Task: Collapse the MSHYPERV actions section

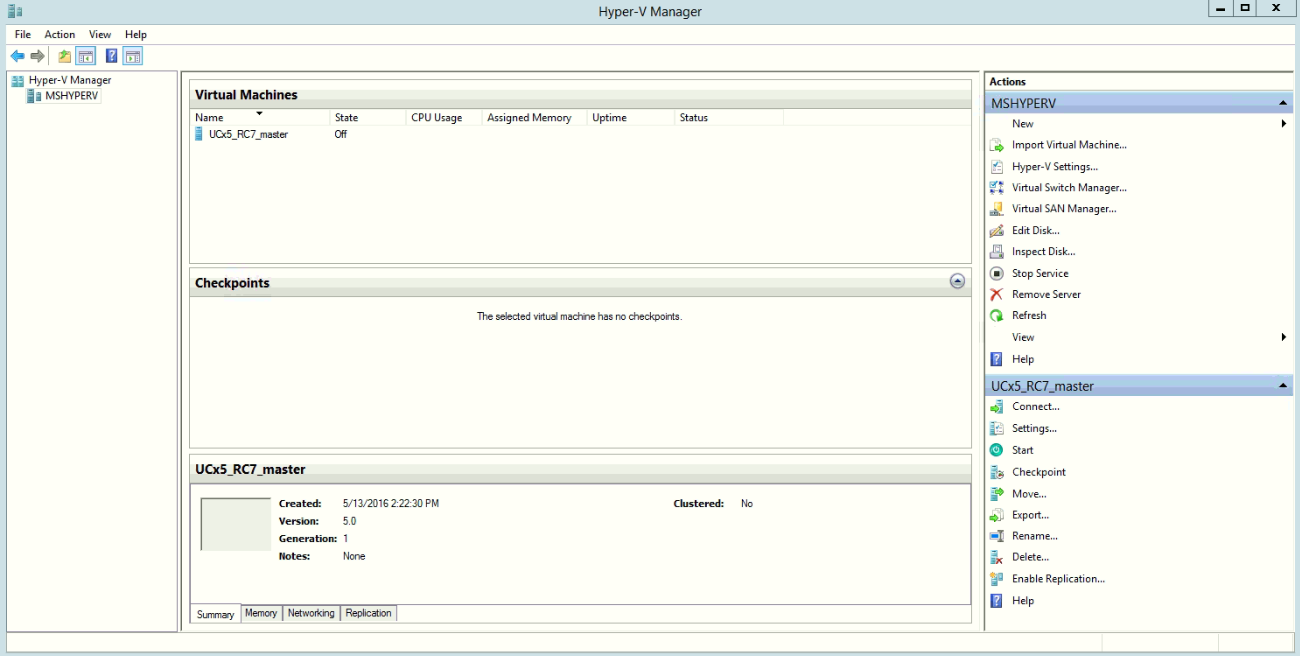Action: tap(1283, 103)
